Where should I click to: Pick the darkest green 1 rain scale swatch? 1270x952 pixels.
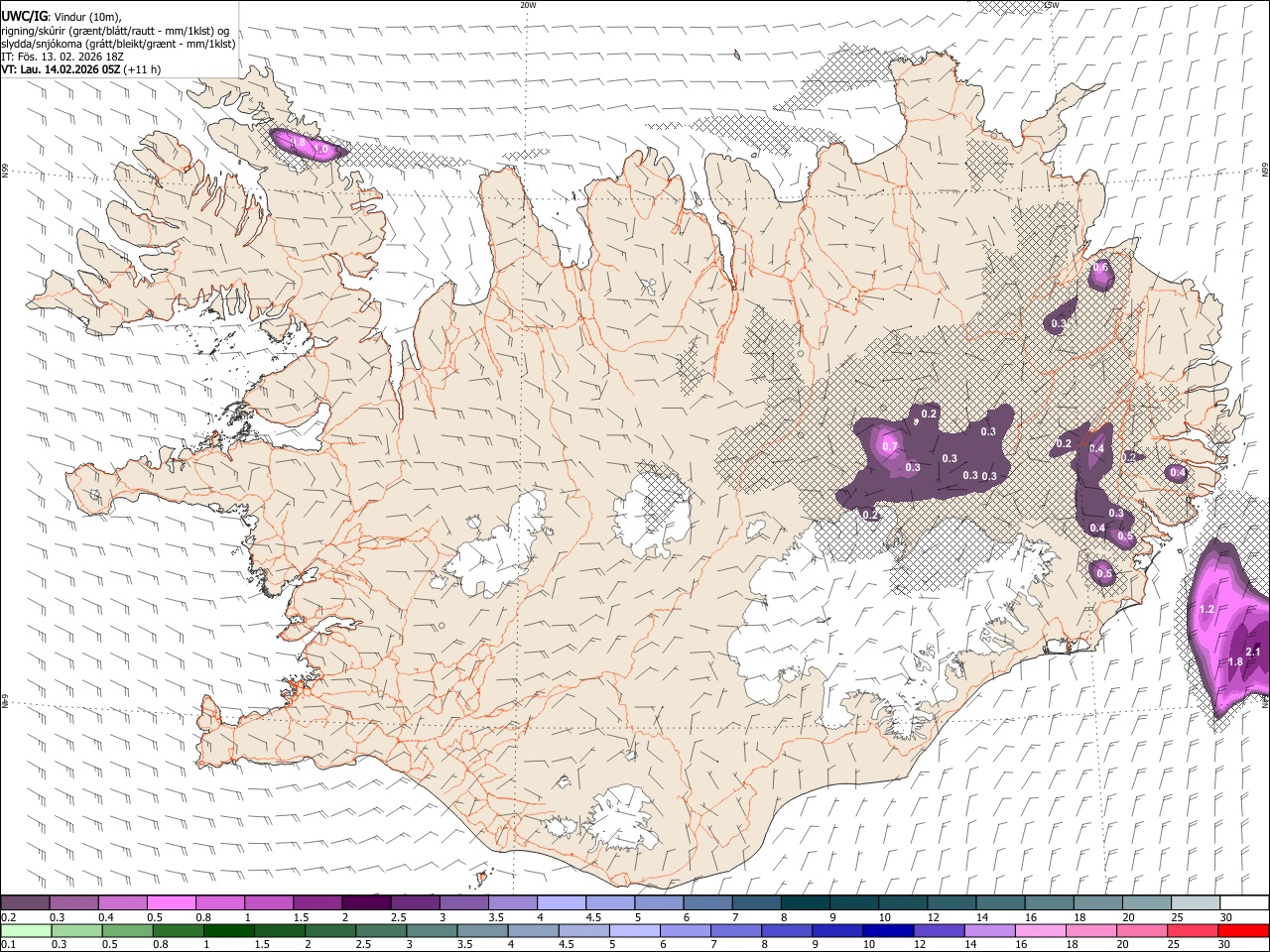(x=228, y=930)
